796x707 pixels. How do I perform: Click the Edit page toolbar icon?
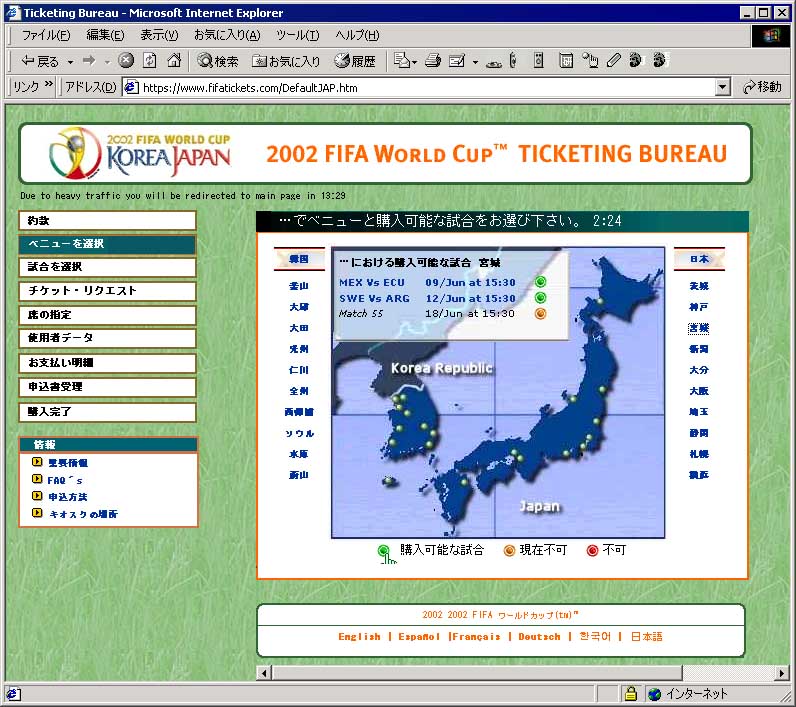(457, 61)
